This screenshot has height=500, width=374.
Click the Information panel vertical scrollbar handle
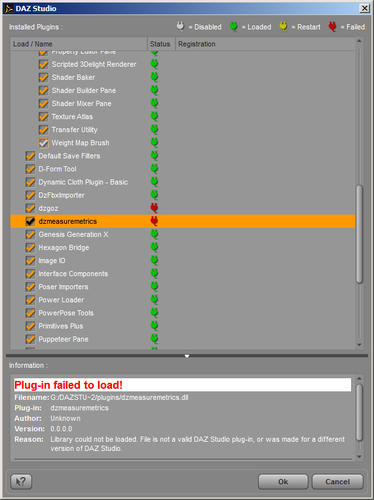coord(359,413)
